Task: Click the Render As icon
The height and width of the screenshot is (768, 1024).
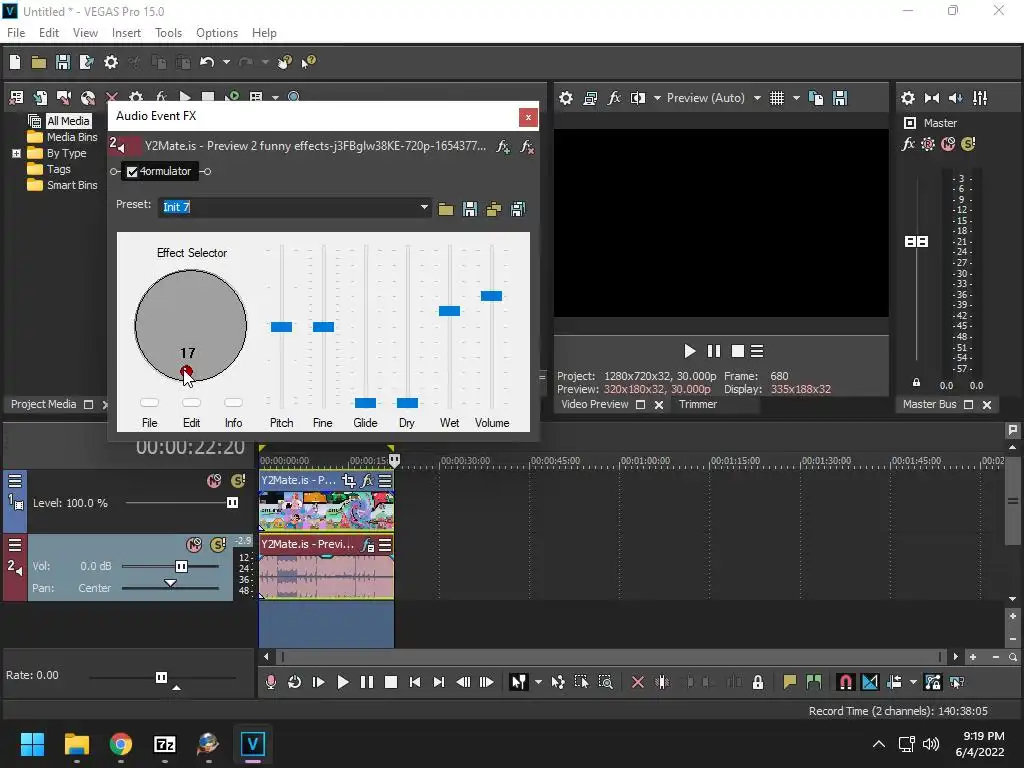Action: point(86,62)
